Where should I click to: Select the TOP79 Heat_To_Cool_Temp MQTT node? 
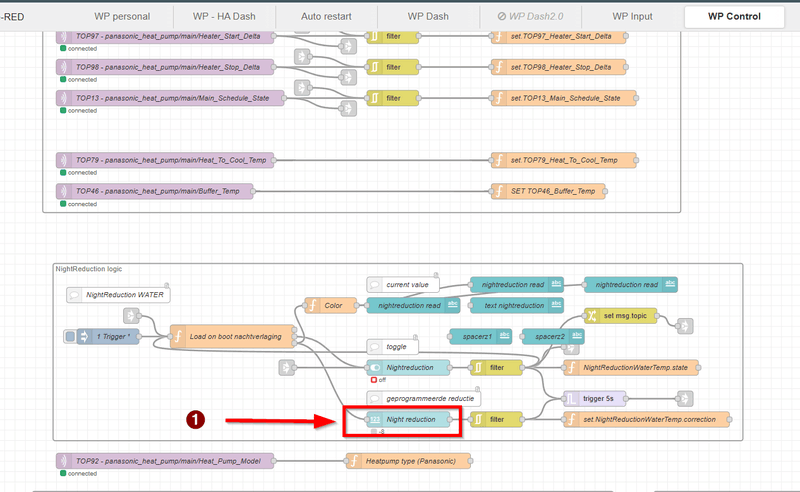(165, 160)
